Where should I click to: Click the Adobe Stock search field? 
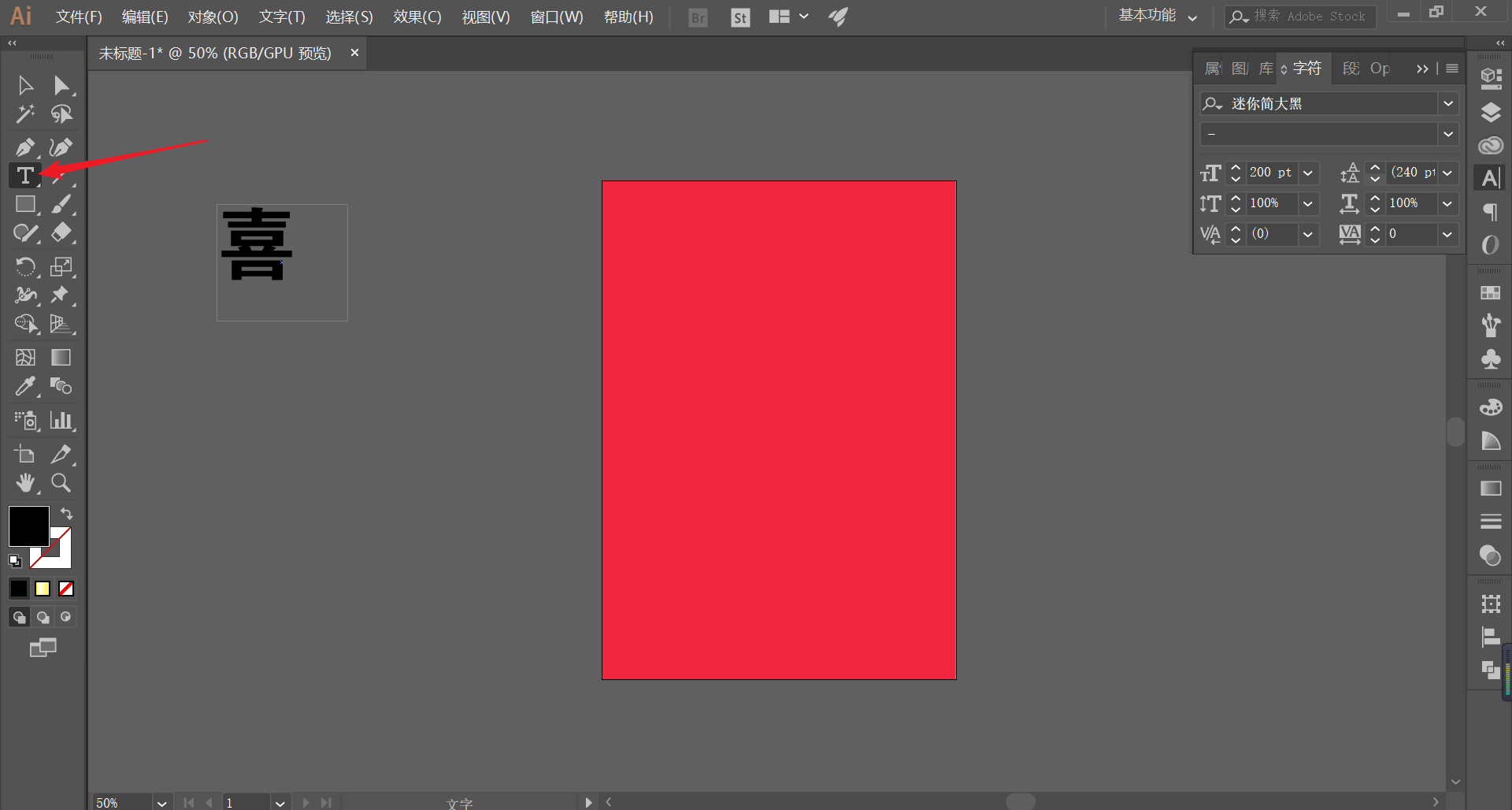coord(1300,17)
